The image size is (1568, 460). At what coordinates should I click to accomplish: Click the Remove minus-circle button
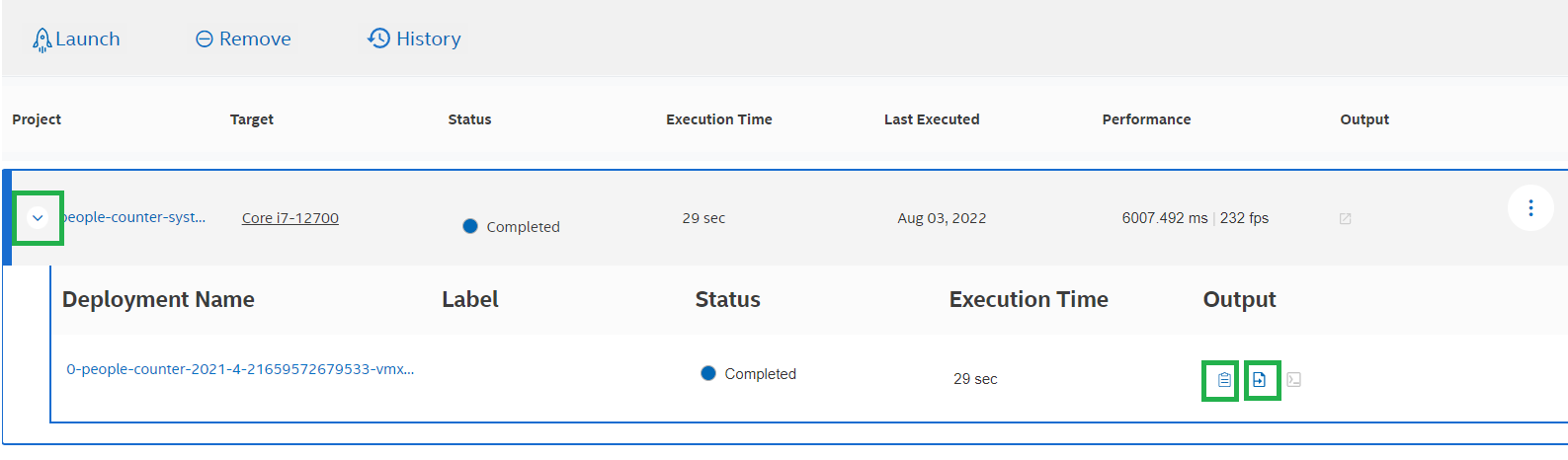[243, 39]
